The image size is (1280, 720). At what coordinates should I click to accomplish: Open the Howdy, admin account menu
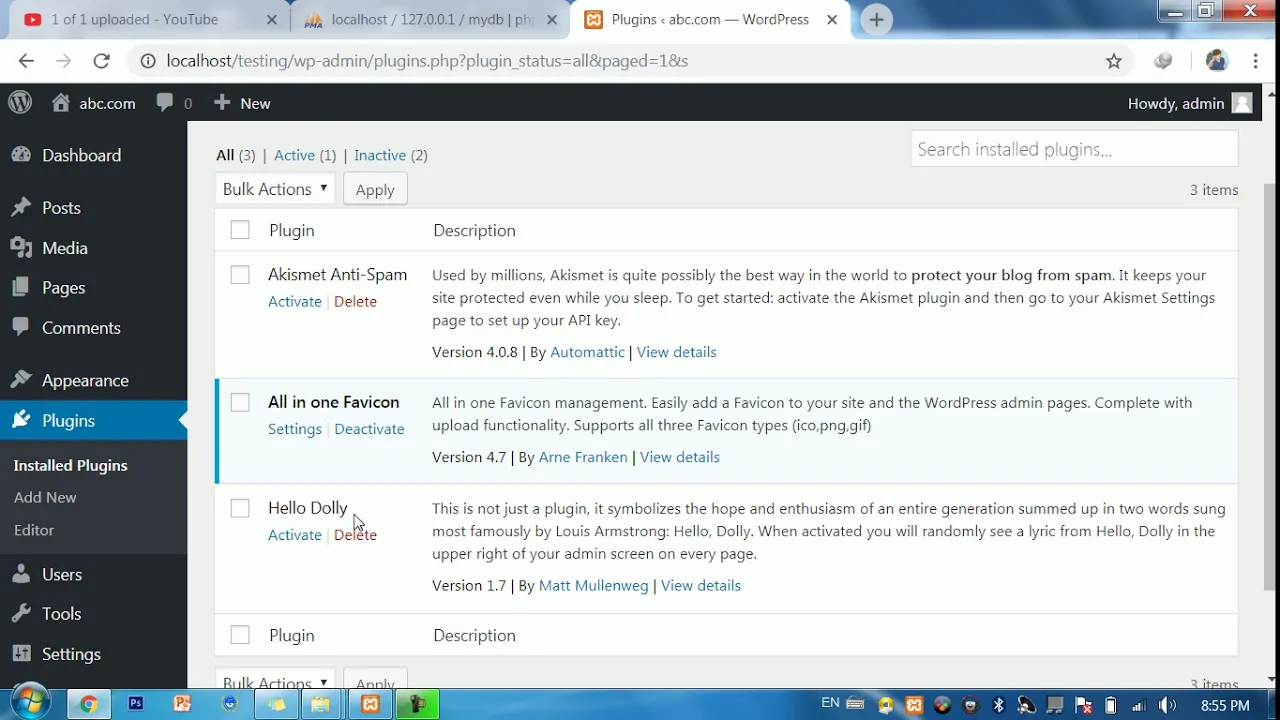1190,103
